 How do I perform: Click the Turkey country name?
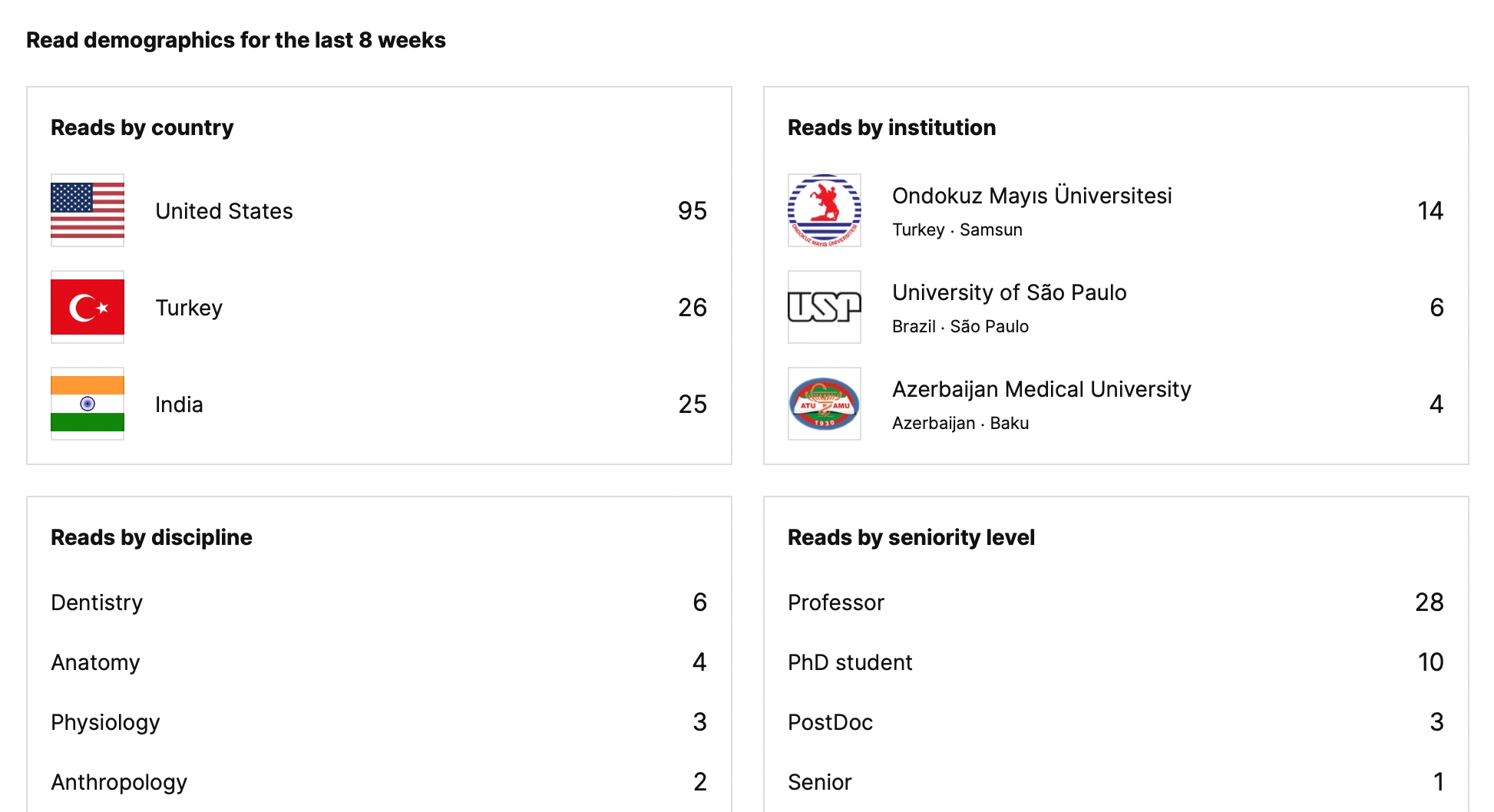click(189, 308)
